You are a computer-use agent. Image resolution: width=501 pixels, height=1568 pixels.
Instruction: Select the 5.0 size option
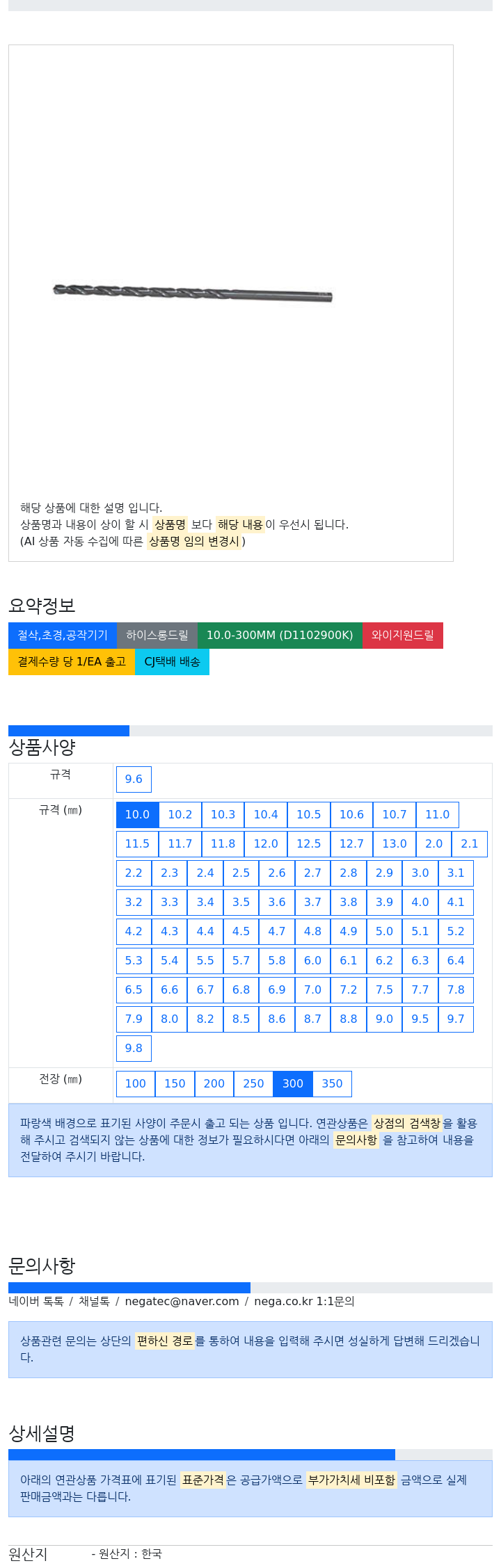click(x=384, y=932)
